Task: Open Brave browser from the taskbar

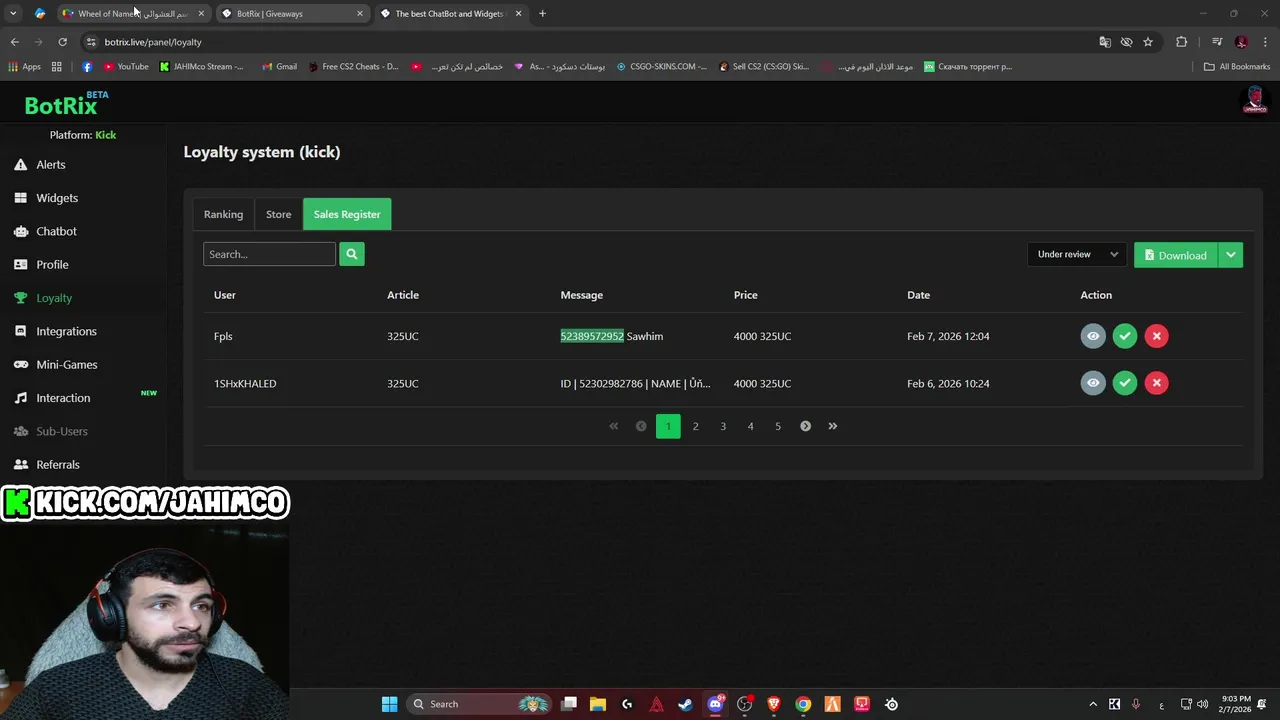Action: pyautogui.click(x=773, y=704)
